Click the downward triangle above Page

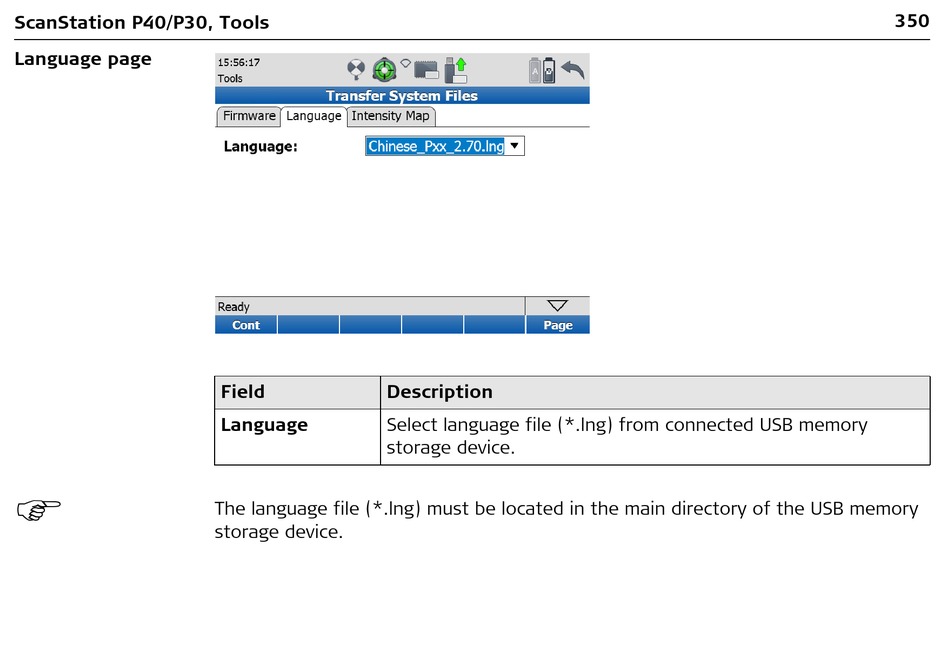pos(557,305)
